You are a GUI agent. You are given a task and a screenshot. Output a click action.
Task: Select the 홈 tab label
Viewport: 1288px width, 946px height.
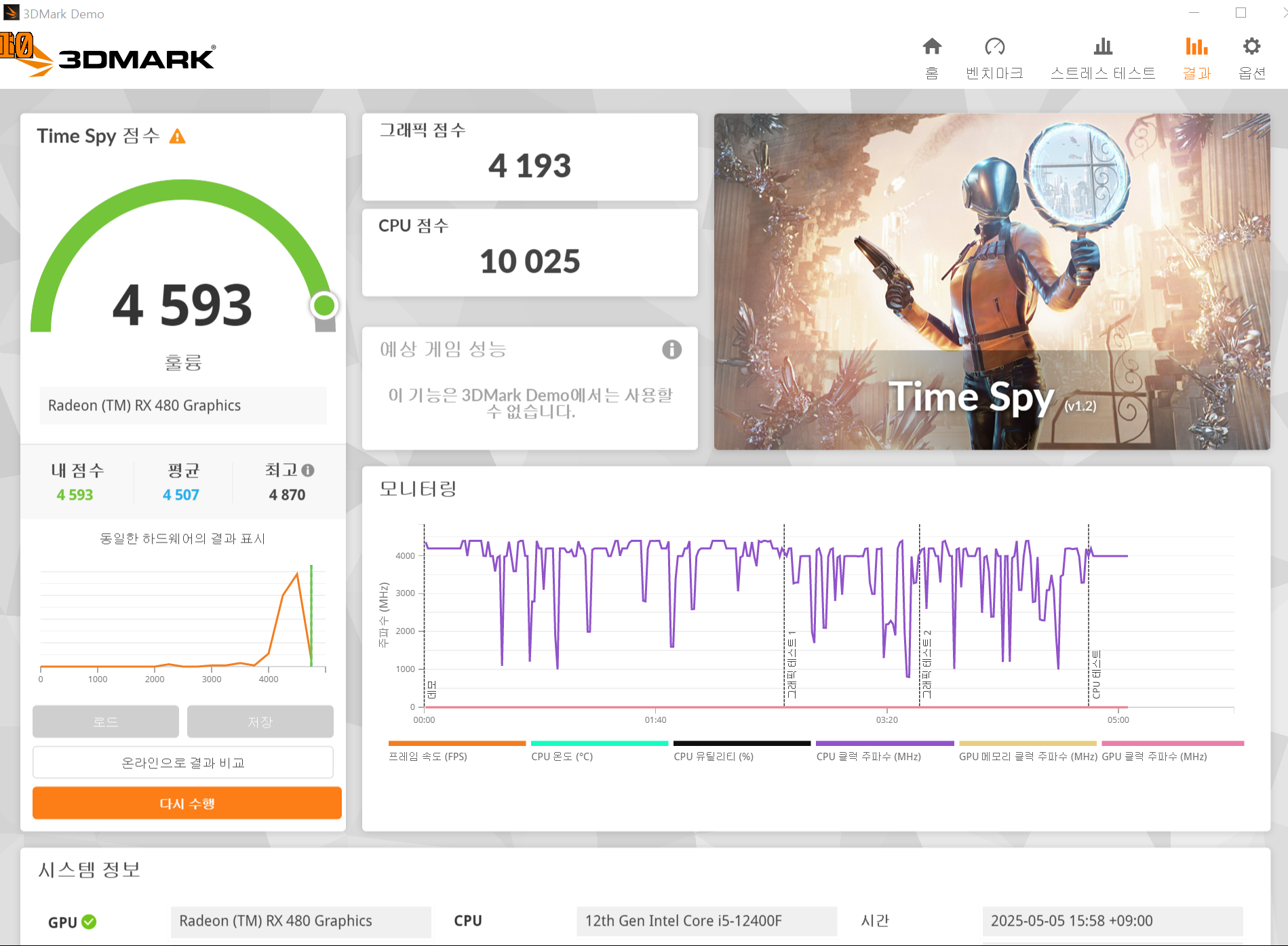[932, 73]
